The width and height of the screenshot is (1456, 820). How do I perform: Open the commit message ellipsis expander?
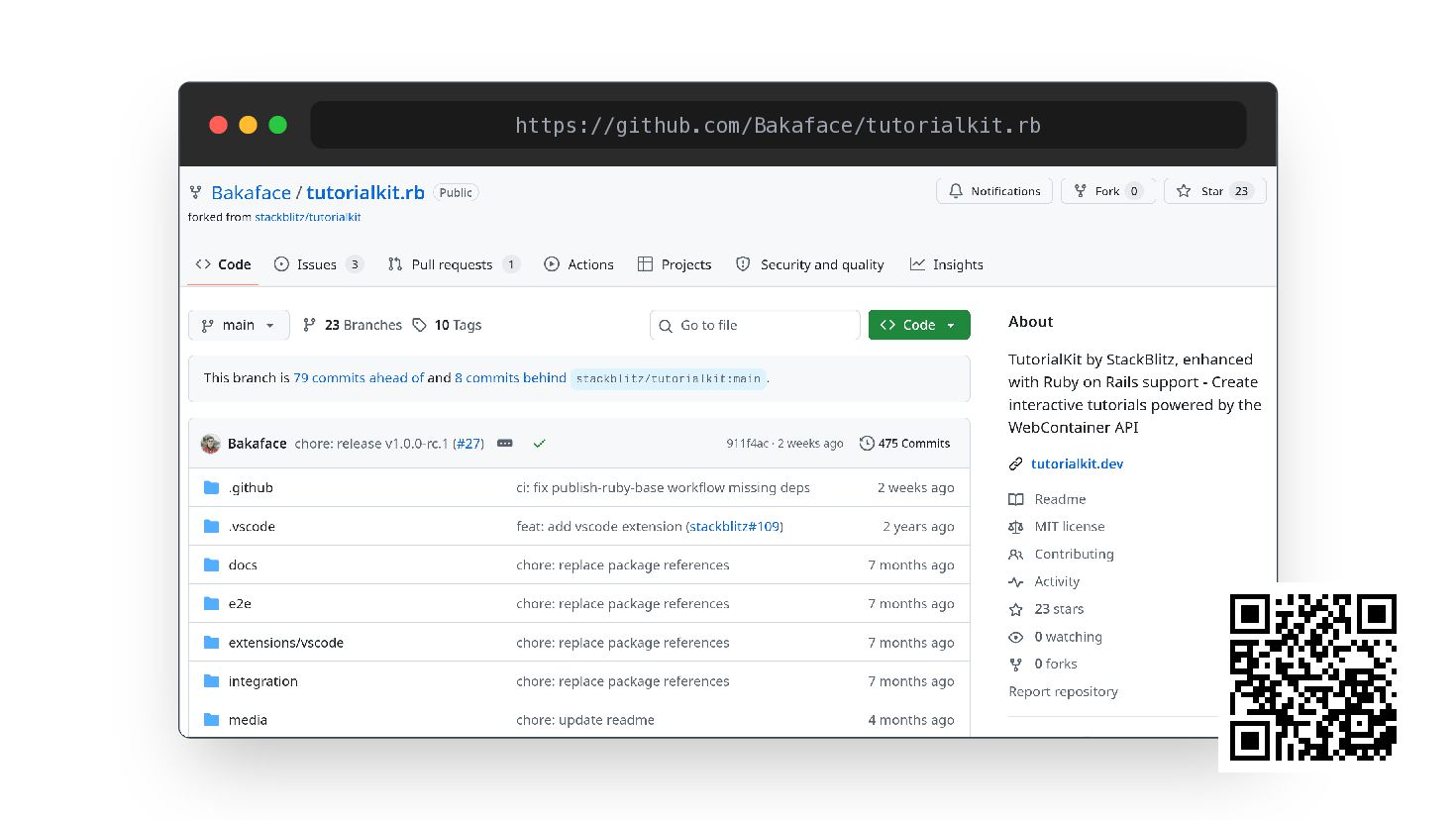(x=505, y=444)
